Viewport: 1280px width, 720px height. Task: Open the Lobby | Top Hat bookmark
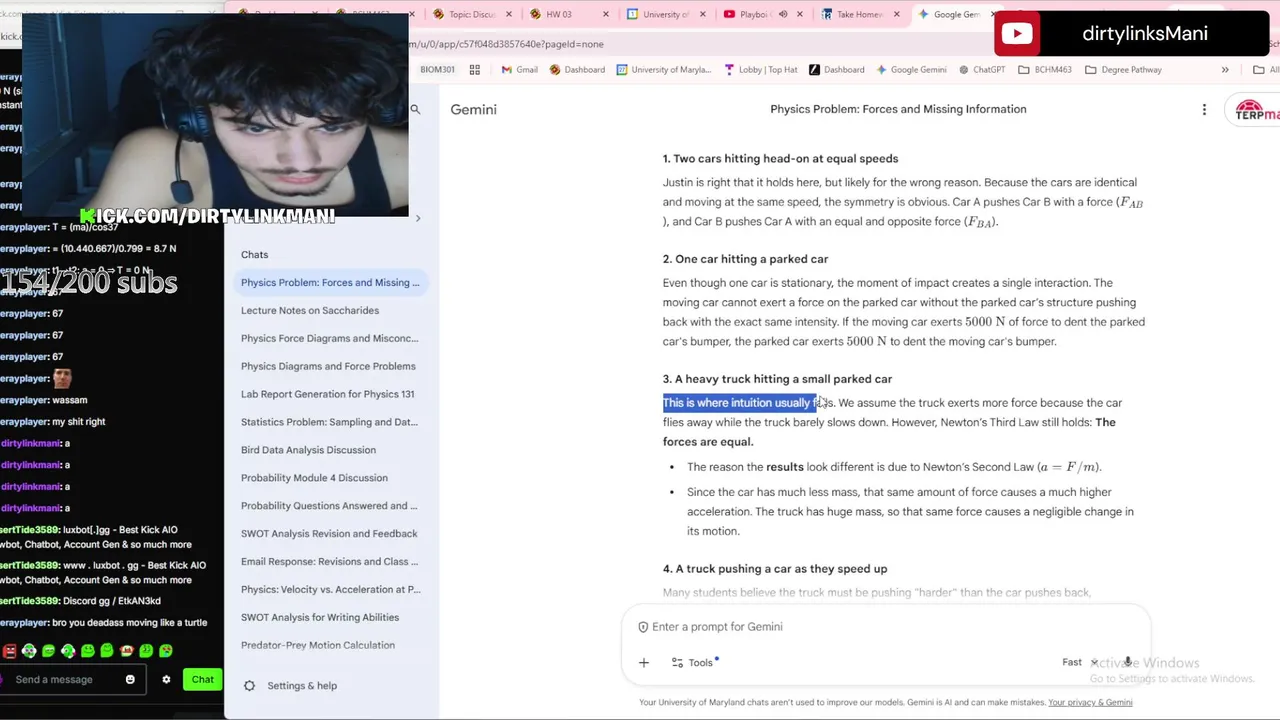pyautogui.click(x=760, y=70)
